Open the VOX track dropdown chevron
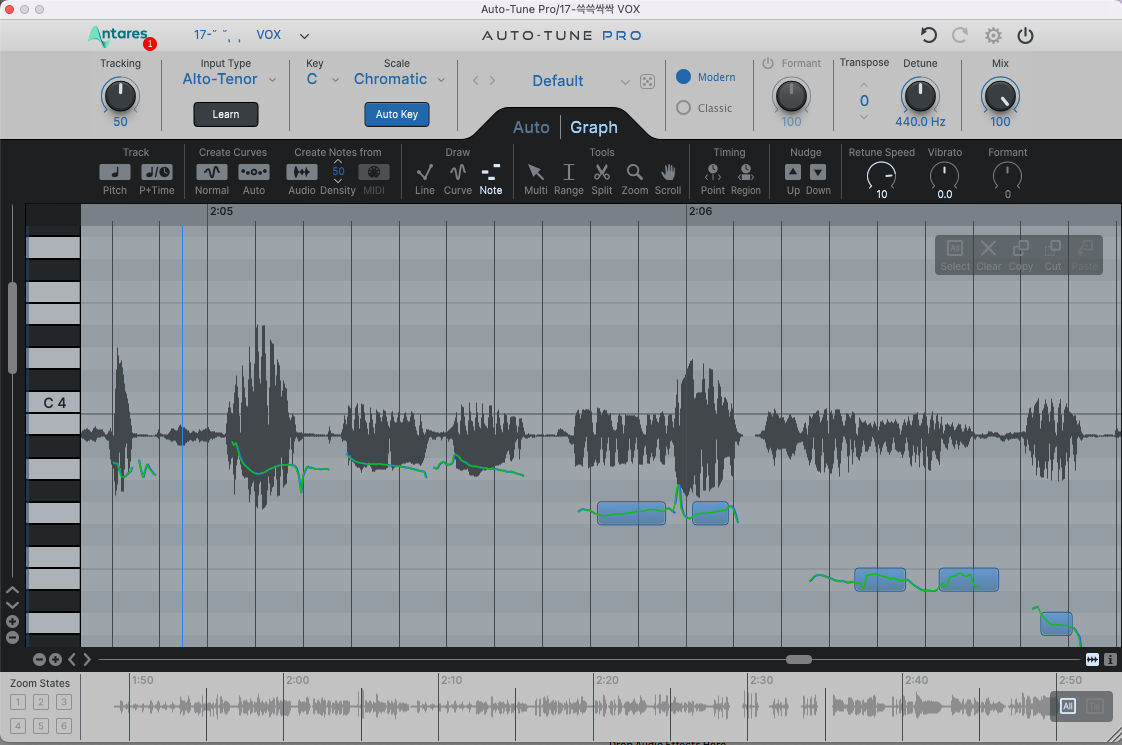The height and width of the screenshot is (745, 1122). (304, 36)
